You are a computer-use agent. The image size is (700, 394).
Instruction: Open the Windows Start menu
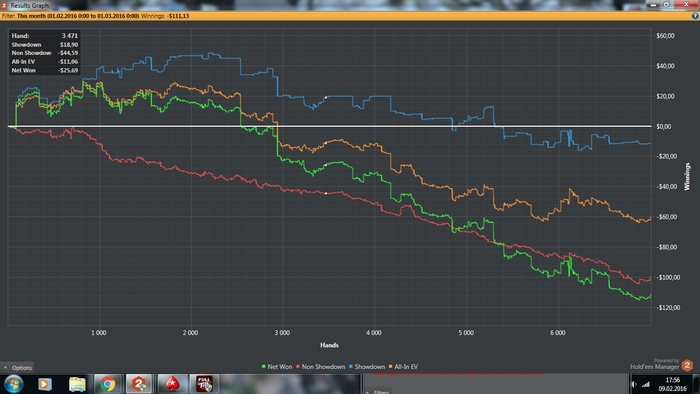click(x=13, y=384)
